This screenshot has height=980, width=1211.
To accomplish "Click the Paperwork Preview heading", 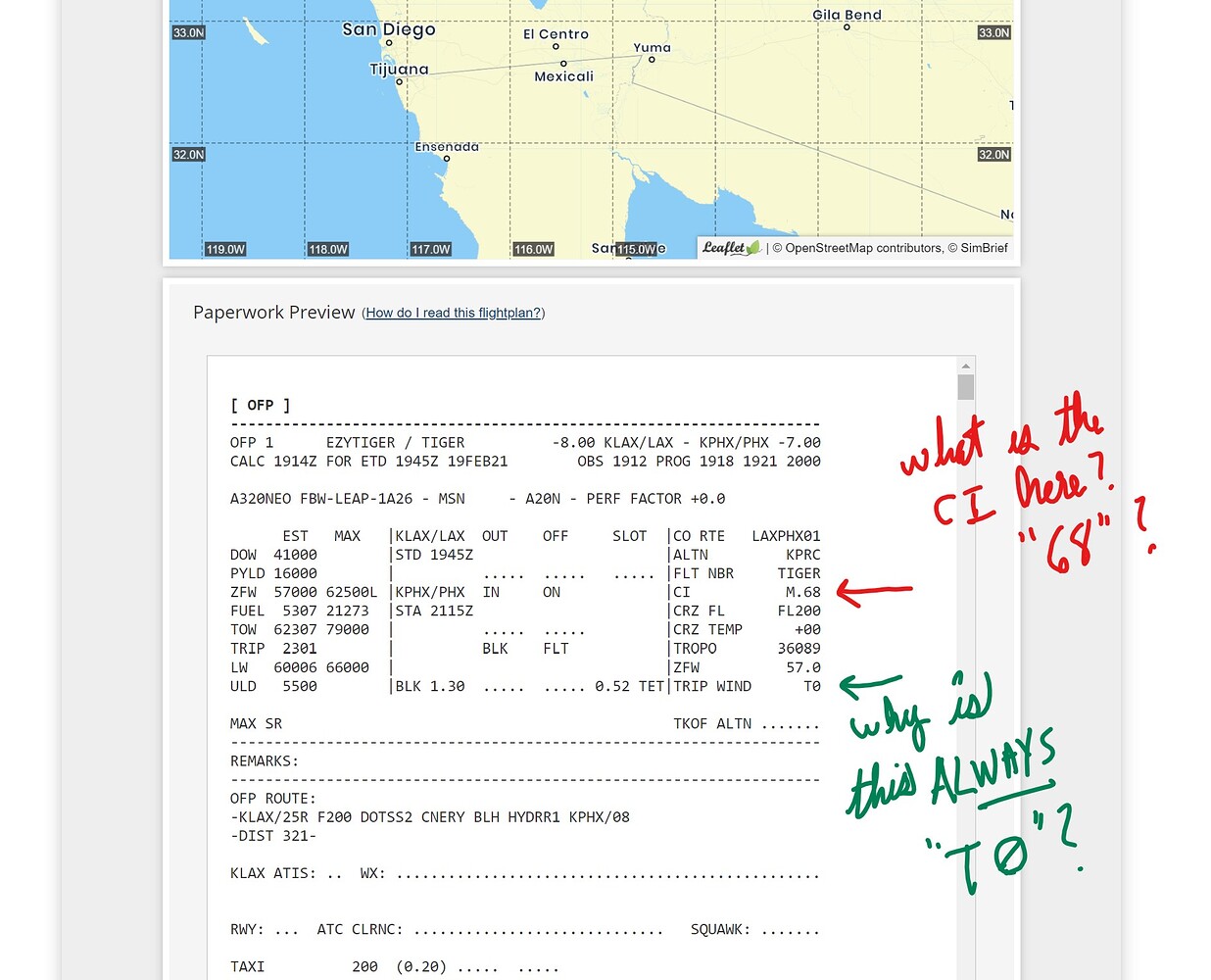I will tap(274, 312).
